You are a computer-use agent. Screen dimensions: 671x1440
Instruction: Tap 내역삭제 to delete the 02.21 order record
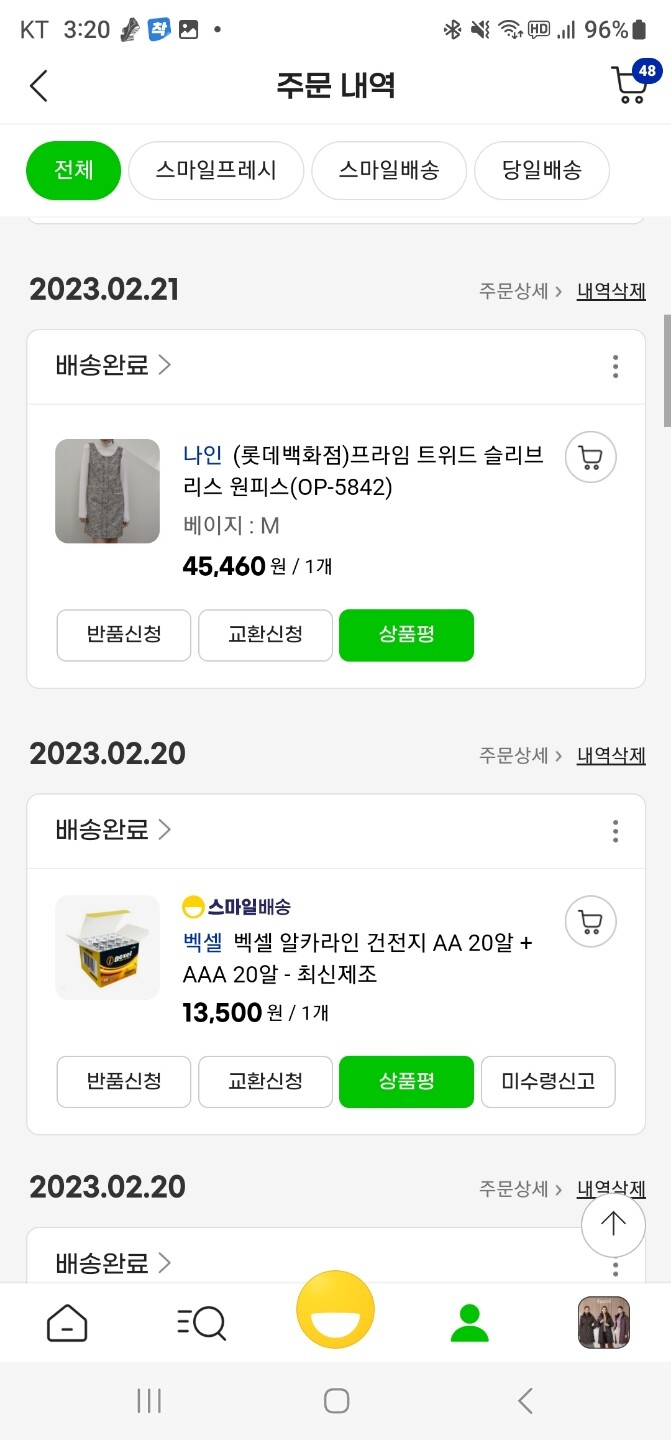(x=610, y=289)
